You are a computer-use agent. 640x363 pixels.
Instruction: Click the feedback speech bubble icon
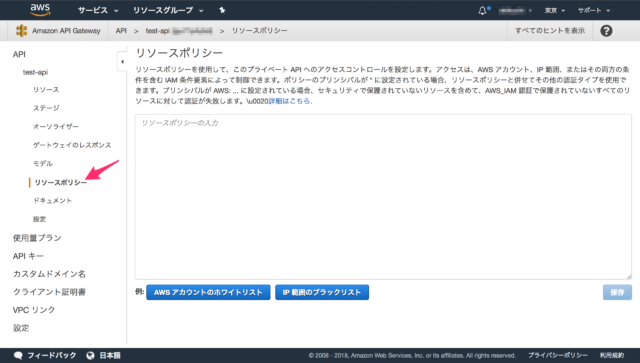pyautogui.click(x=18, y=355)
